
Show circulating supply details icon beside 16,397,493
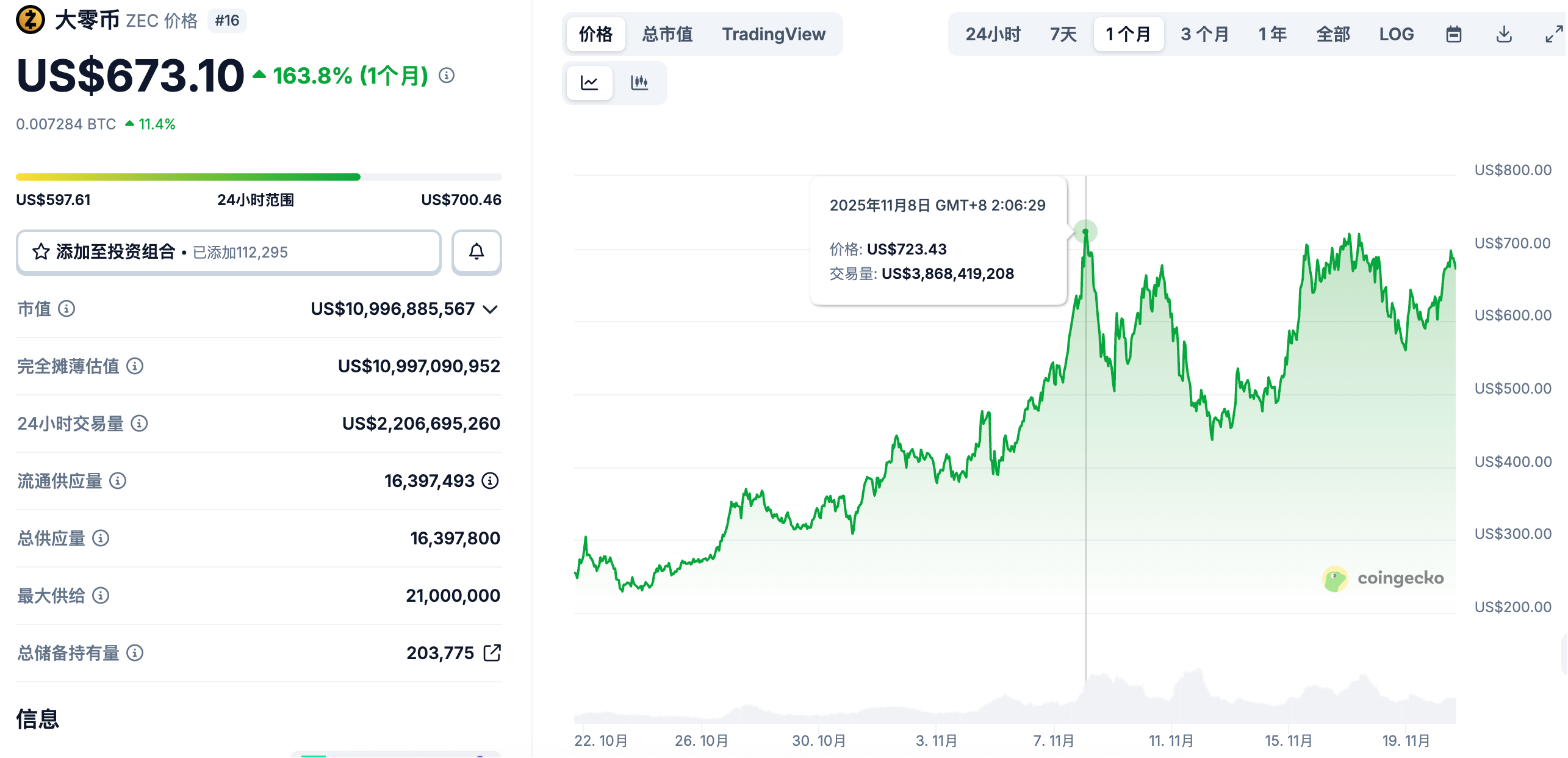490,481
